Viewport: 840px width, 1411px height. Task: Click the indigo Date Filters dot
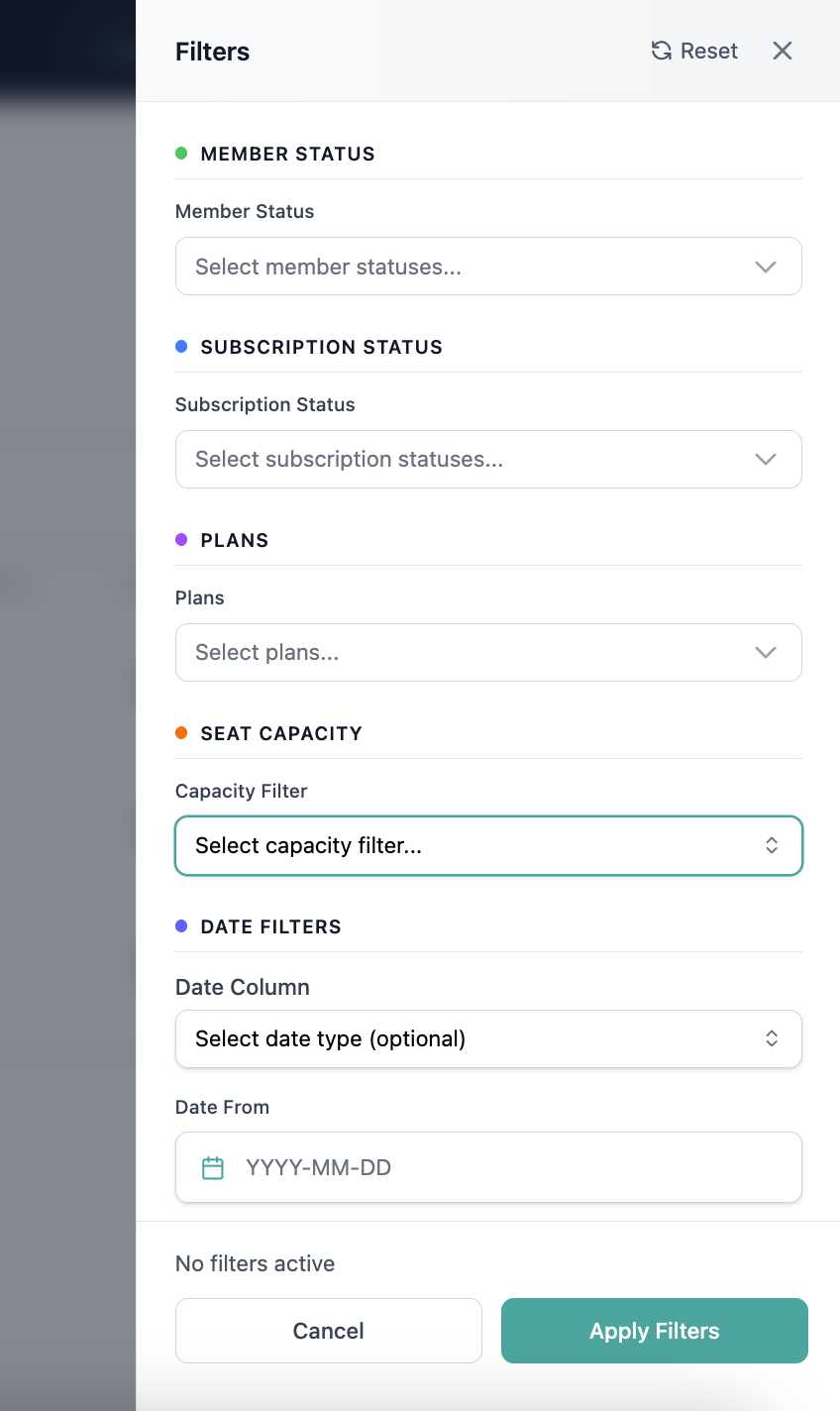181,926
